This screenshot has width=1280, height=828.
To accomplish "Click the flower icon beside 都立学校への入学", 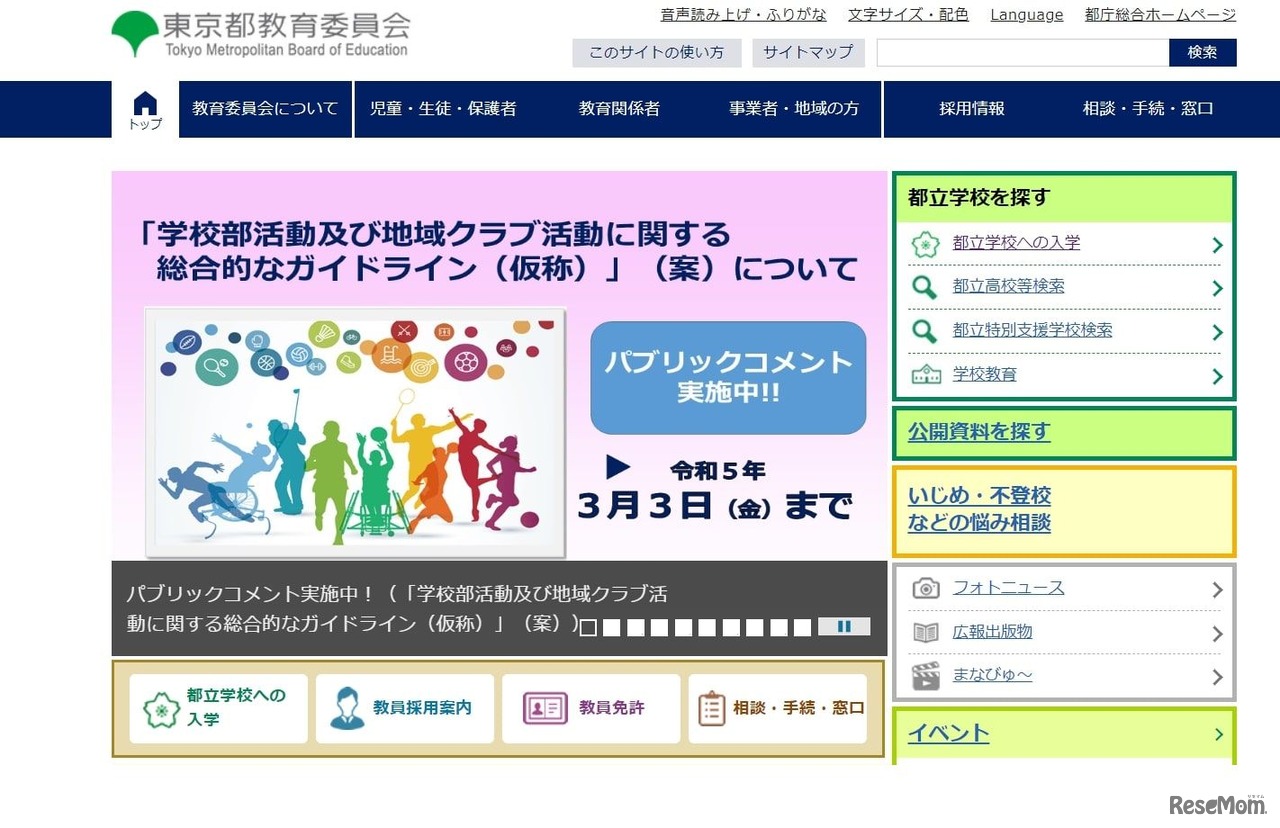I will [925, 243].
